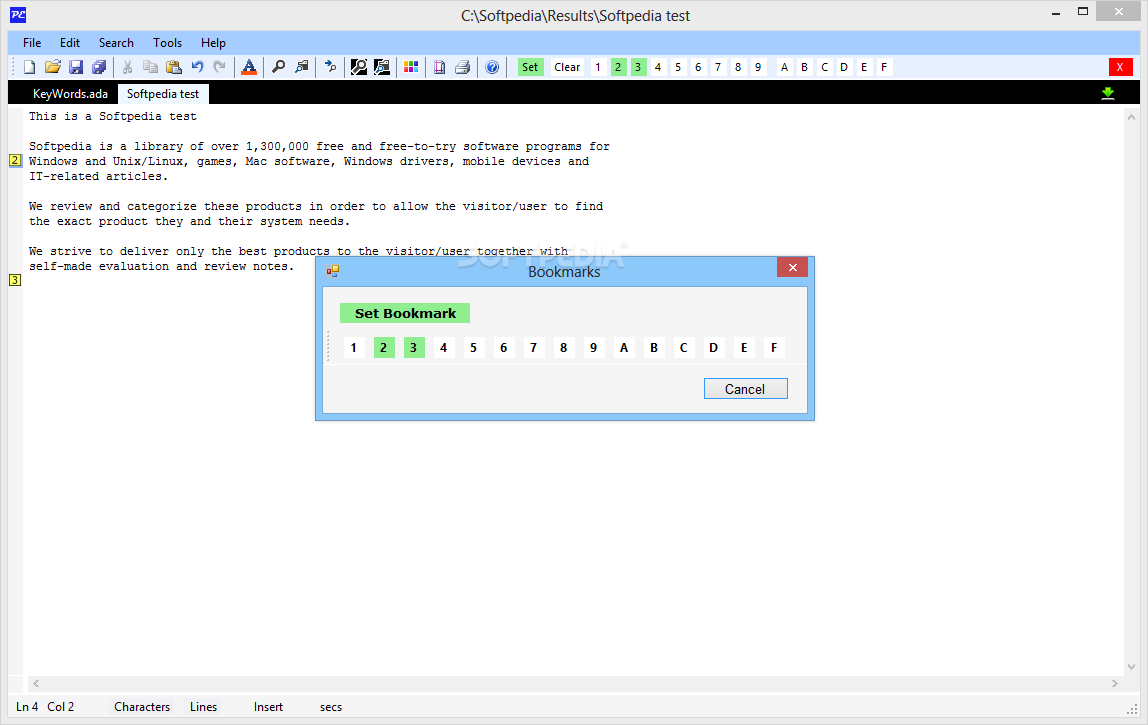Screen dimensions: 1148x725
Task: Print the document with the printer icon
Action: 463,67
